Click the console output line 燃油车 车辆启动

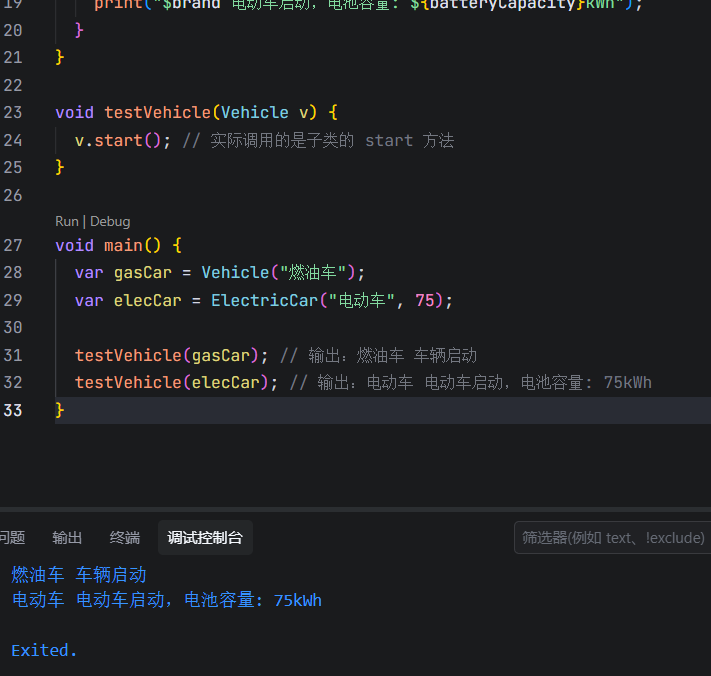[79, 575]
